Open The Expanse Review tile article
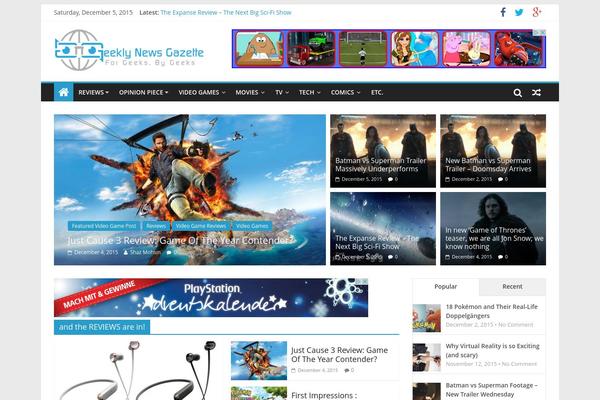The image size is (600, 400). (x=377, y=242)
